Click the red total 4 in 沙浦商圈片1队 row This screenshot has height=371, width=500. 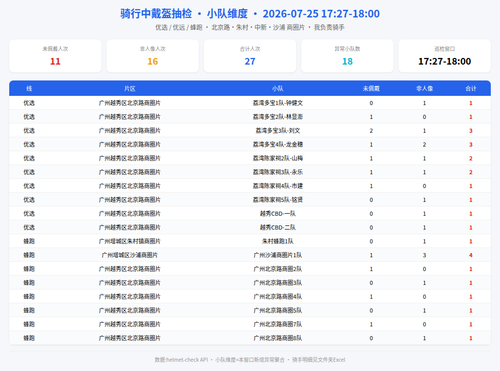pyautogui.click(x=471, y=255)
